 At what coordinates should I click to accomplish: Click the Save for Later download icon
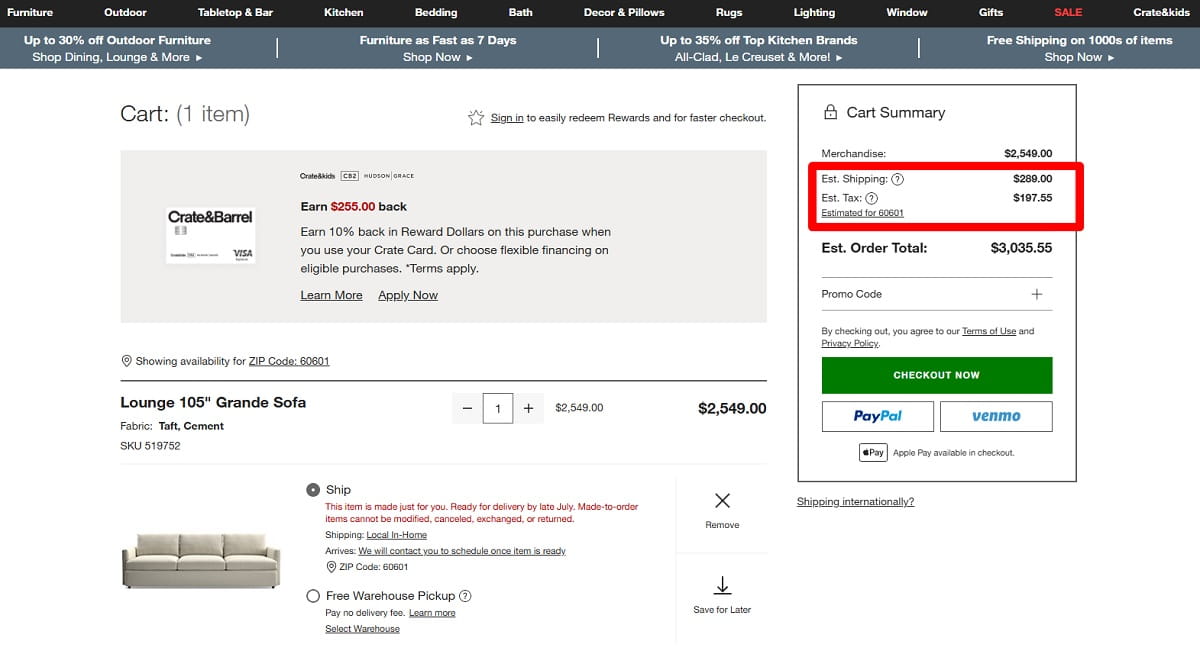(x=722, y=585)
